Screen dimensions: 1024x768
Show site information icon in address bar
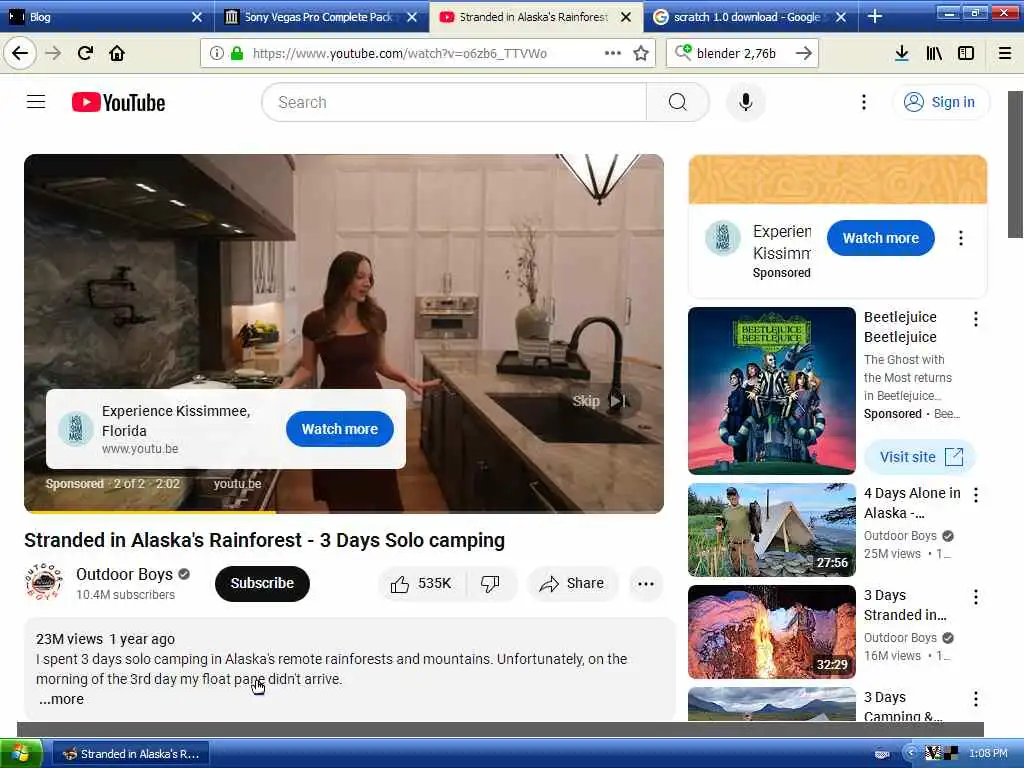pos(217,53)
